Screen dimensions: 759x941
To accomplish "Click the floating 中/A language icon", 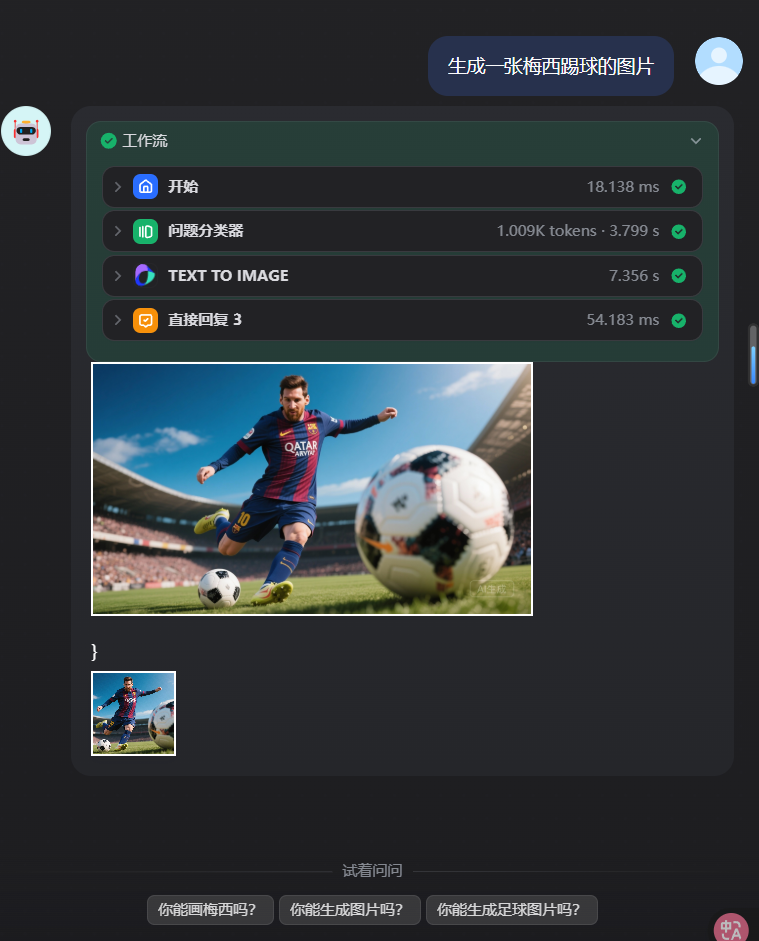I will [x=731, y=928].
